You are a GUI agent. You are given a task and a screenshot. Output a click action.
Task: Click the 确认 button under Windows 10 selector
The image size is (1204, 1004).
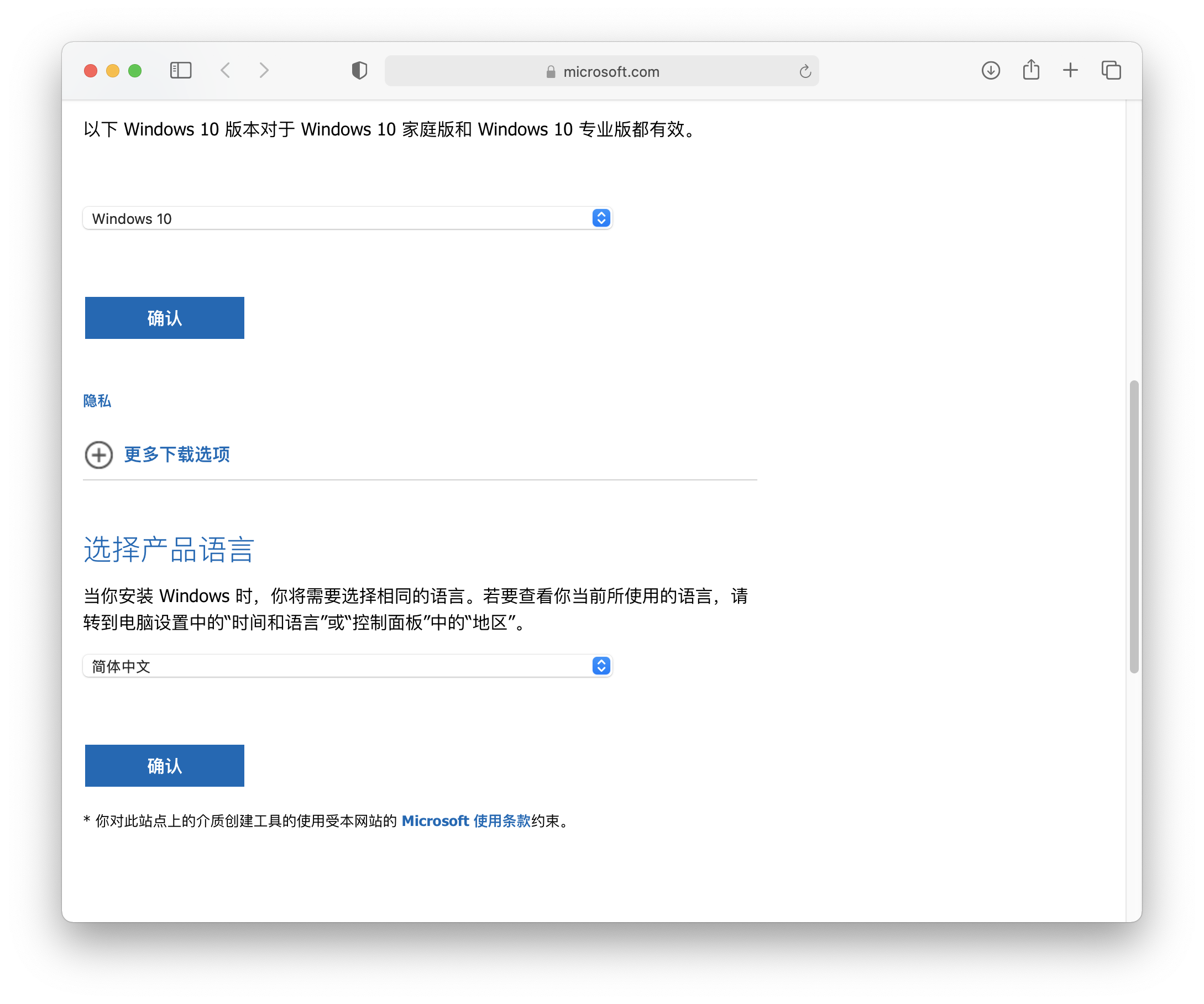point(165,318)
